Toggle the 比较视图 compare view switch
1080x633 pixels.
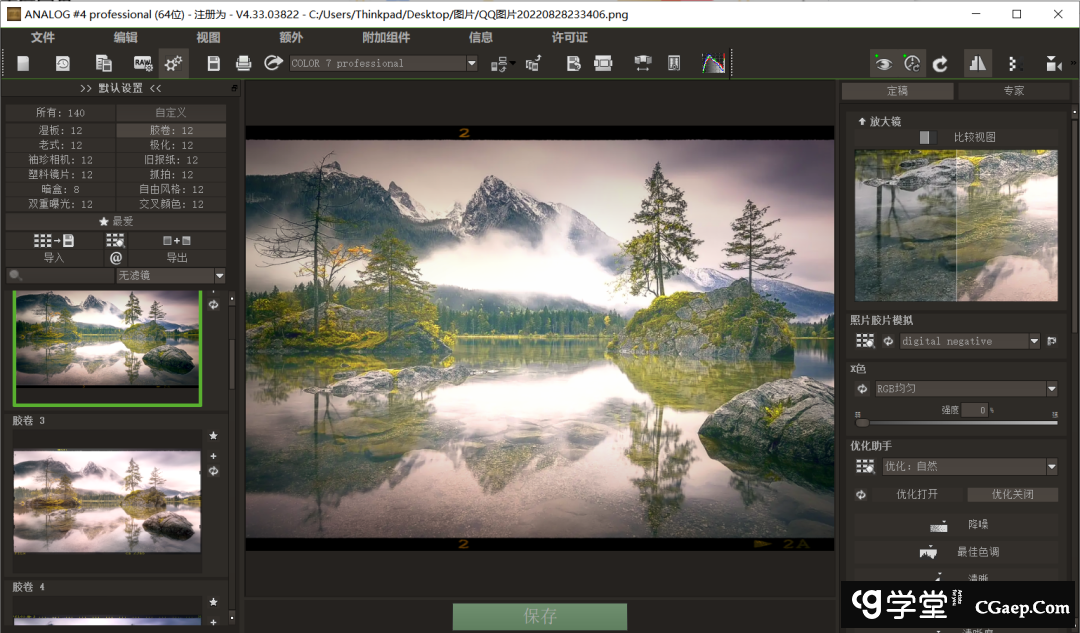(925, 137)
